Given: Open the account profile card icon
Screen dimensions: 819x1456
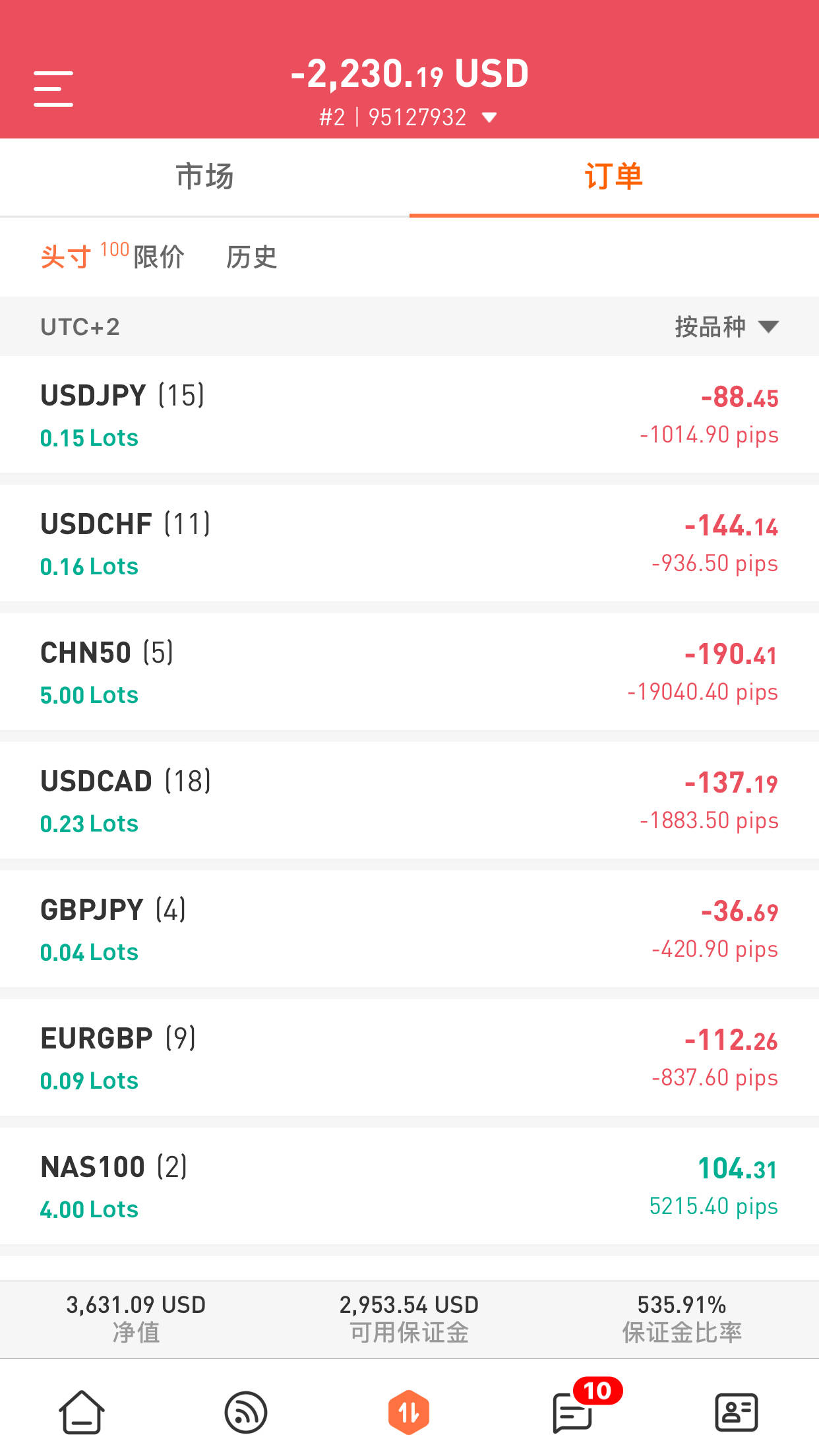Looking at the screenshot, I should pyautogui.click(x=736, y=1412).
